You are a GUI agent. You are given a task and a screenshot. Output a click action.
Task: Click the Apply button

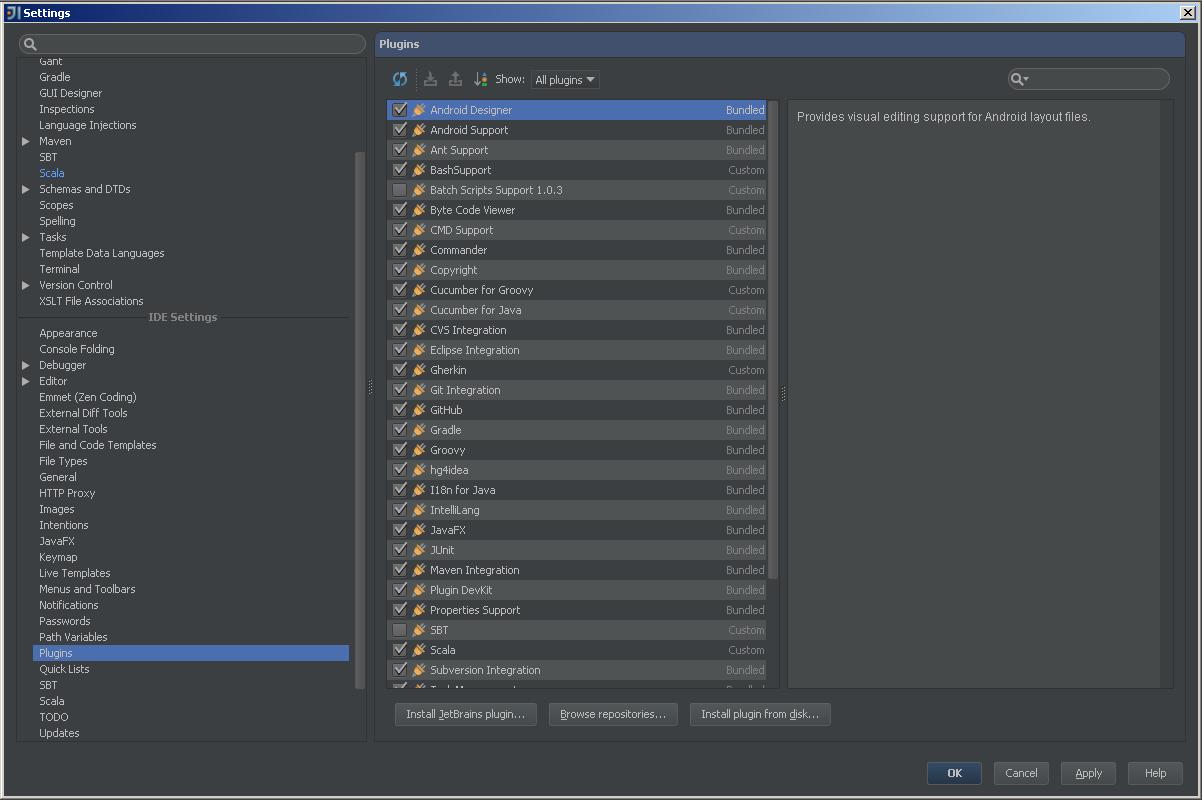1088,773
